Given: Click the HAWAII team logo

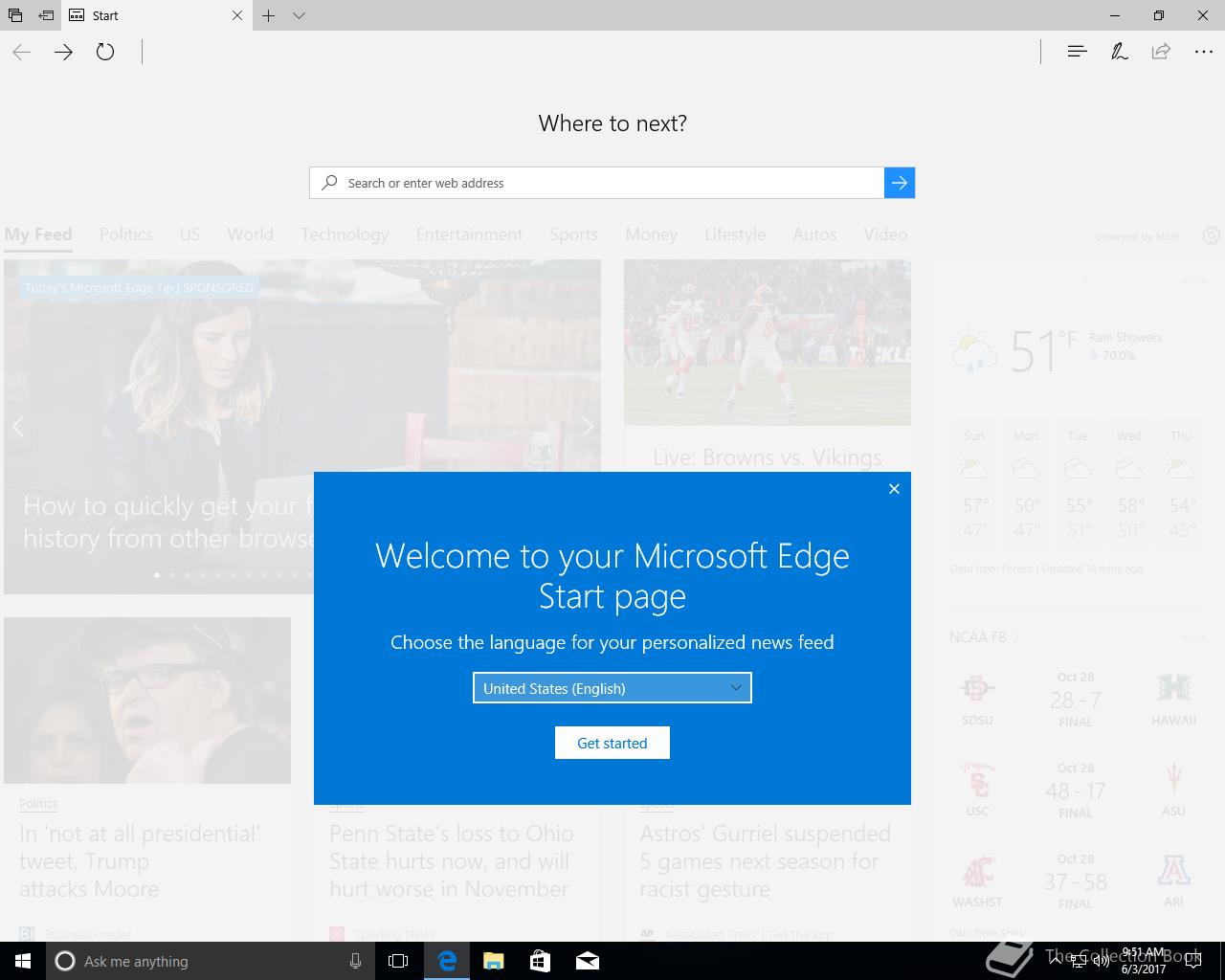Looking at the screenshot, I should [1173, 689].
